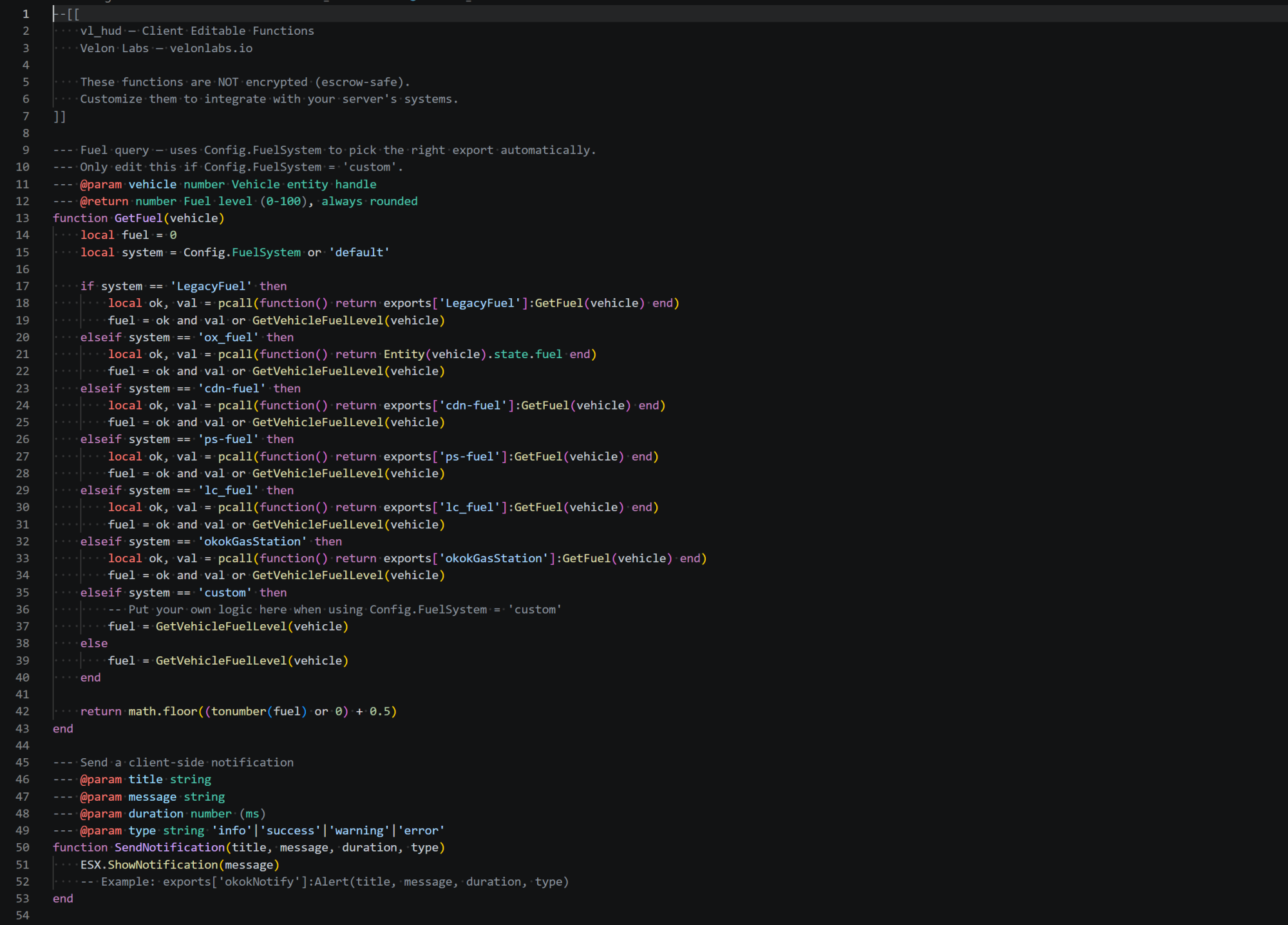Click the 'else' keyword on line 38
Image resolution: width=1288 pixels, height=925 pixels.
pyautogui.click(x=94, y=643)
